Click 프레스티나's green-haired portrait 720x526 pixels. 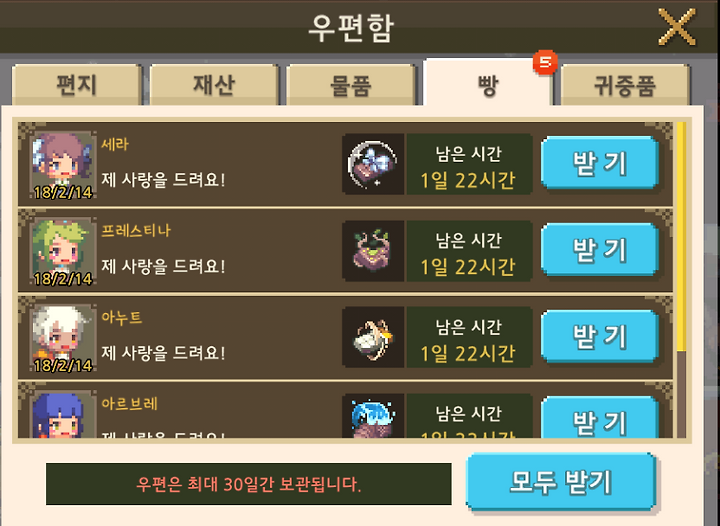pos(62,252)
